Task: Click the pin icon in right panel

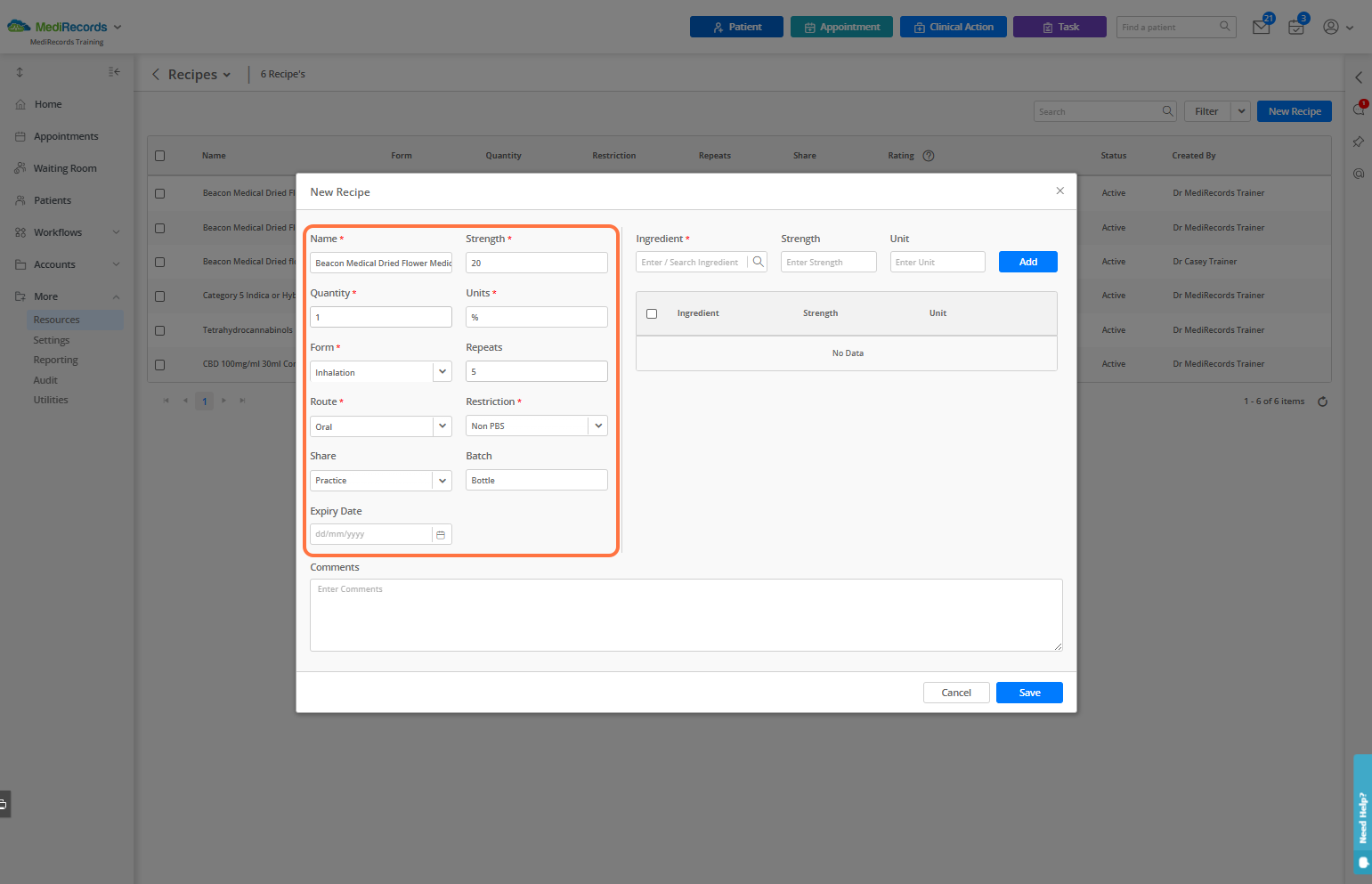Action: coord(1359,142)
